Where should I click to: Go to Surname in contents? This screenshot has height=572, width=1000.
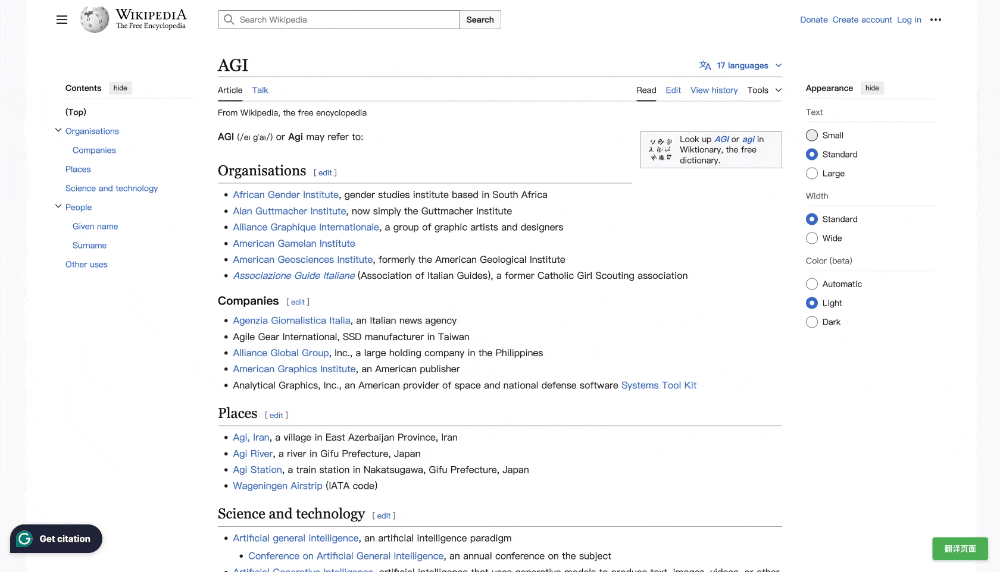[x=89, y=246]
